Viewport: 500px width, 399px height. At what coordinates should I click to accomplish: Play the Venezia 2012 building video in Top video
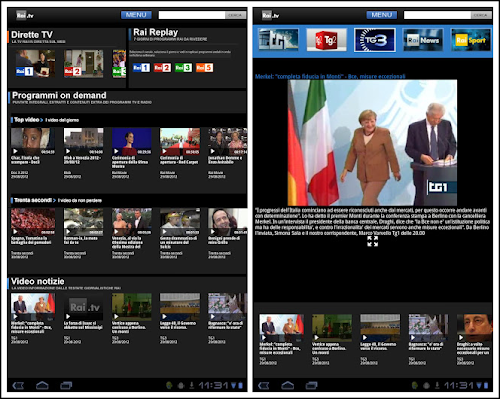point(83,141)
